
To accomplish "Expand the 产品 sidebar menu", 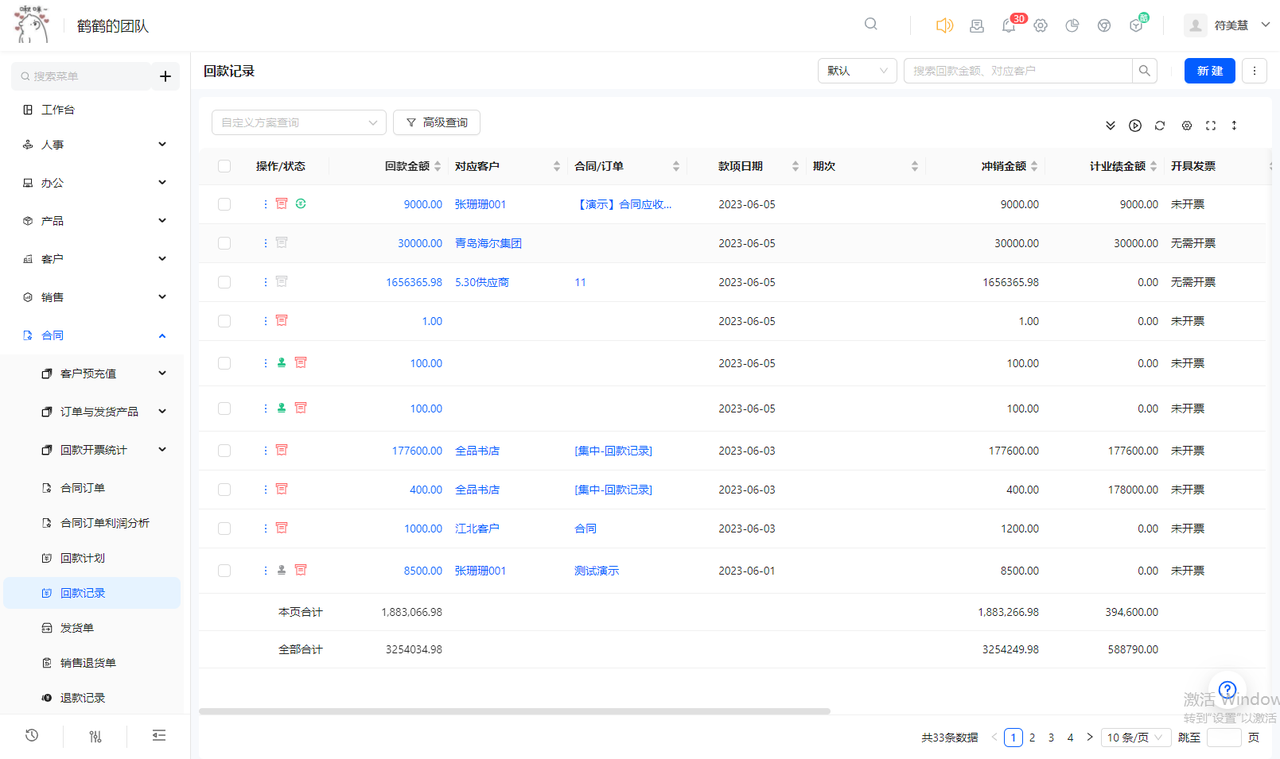I will 95,221.
